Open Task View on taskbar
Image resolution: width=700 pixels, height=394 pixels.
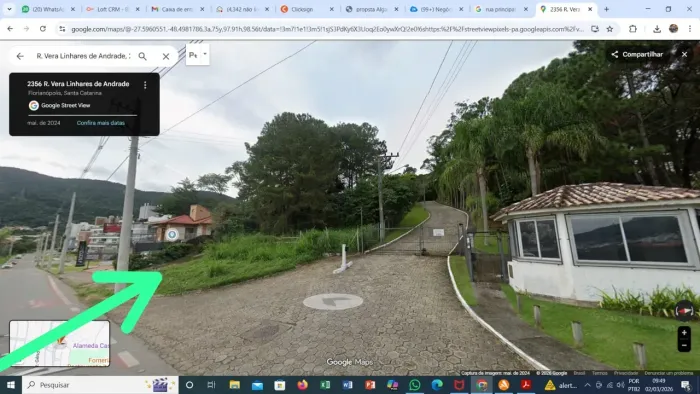click(x=212, y=385)
